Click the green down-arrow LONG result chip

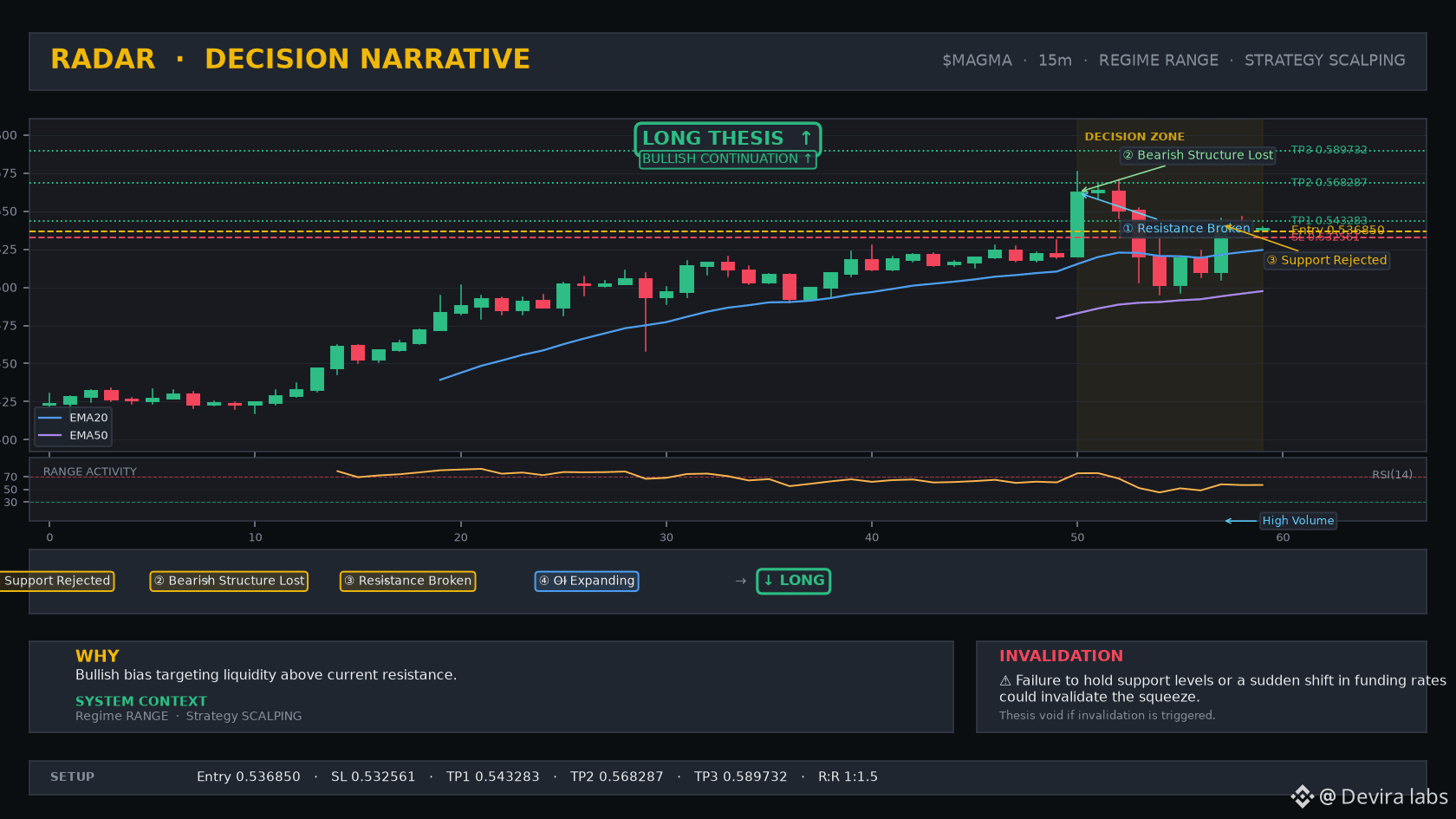794,581
